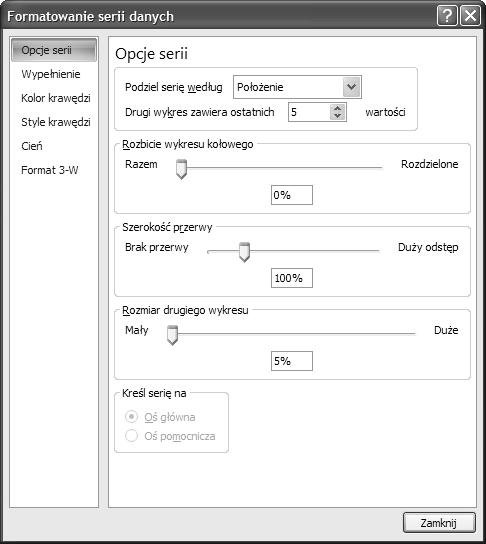
Task: Decrease the Drugi wykres zawiera ostatnich value
Action: pos(337,116)
